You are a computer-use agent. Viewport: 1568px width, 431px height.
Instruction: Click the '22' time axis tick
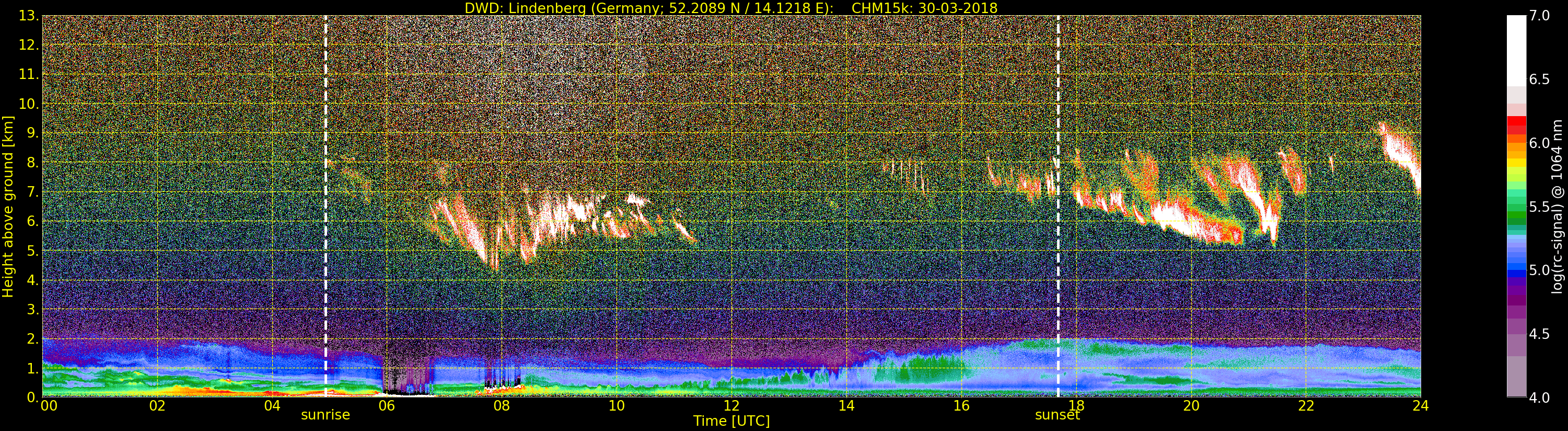pos(1306,406)
